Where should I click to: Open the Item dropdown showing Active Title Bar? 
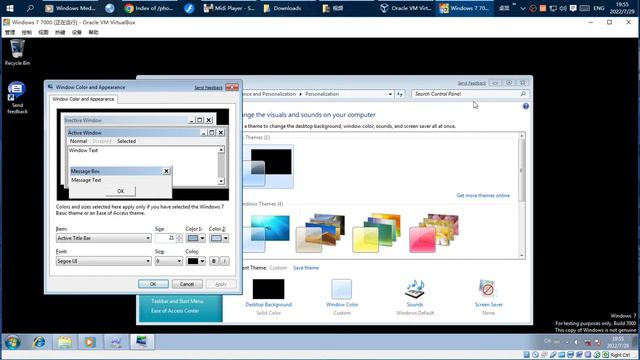pos(104,238)
